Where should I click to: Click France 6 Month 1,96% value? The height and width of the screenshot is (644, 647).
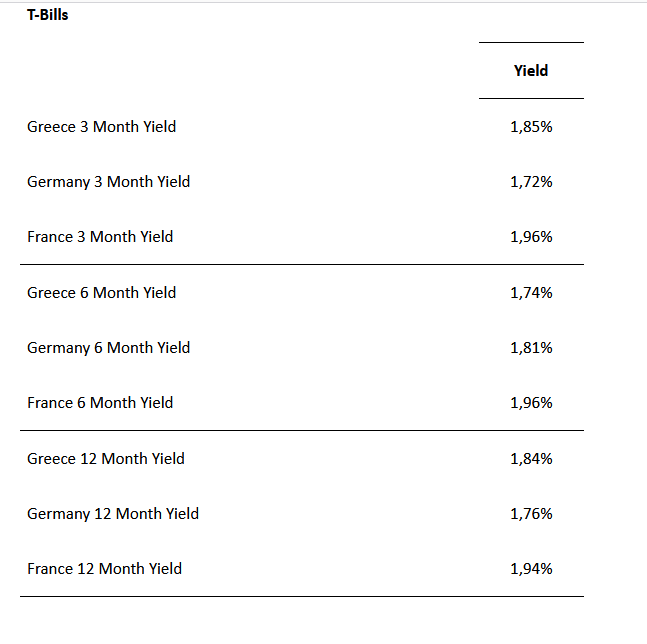point(531,403)
